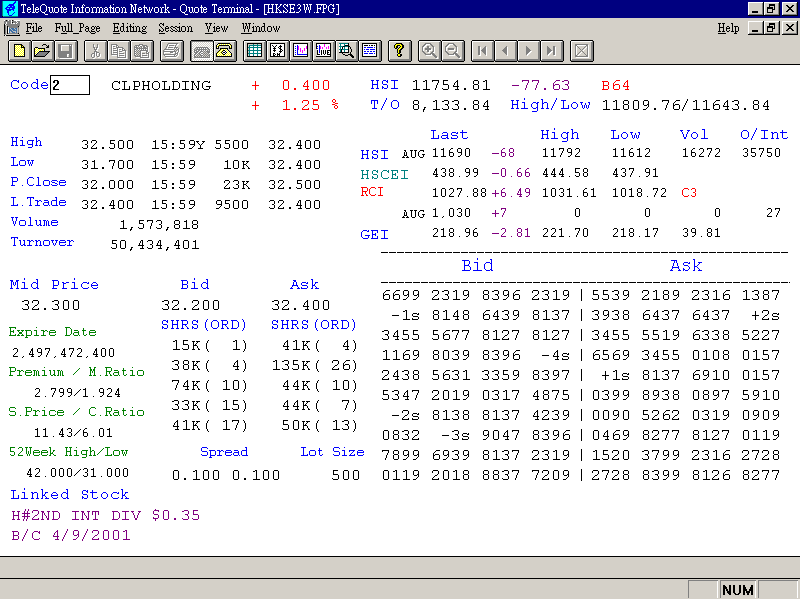The image size is (800, 600).
Task: Click the yellow telephone toolbar icon
Action: click(224, 51)
